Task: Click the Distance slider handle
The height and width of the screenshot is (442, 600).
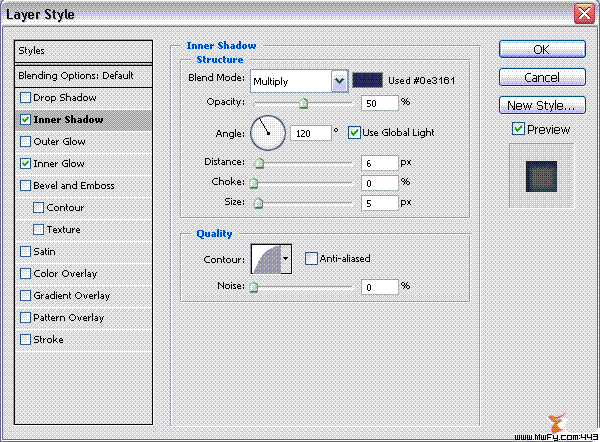Action: [x=259, y=163]
